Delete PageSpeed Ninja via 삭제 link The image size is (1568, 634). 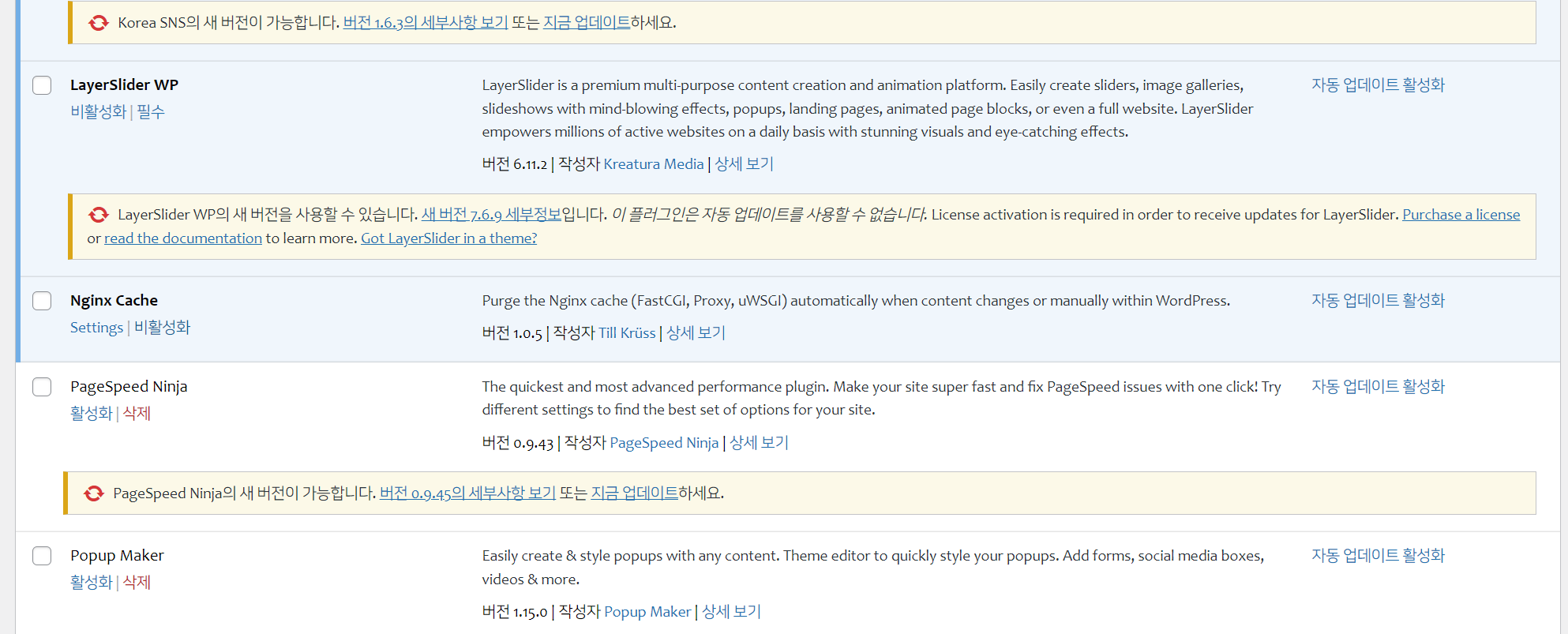pos(137,413)
